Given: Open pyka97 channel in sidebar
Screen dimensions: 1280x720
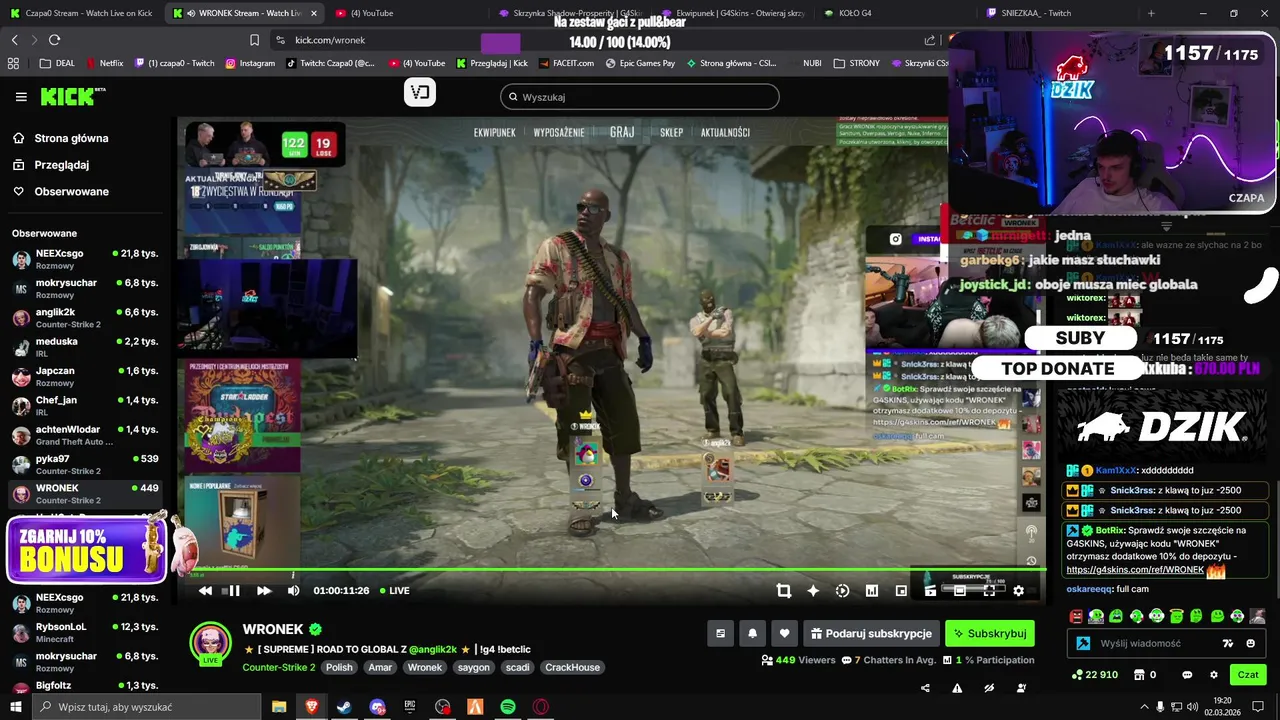Looking at the screenshot, I should (x=85, y=464).
